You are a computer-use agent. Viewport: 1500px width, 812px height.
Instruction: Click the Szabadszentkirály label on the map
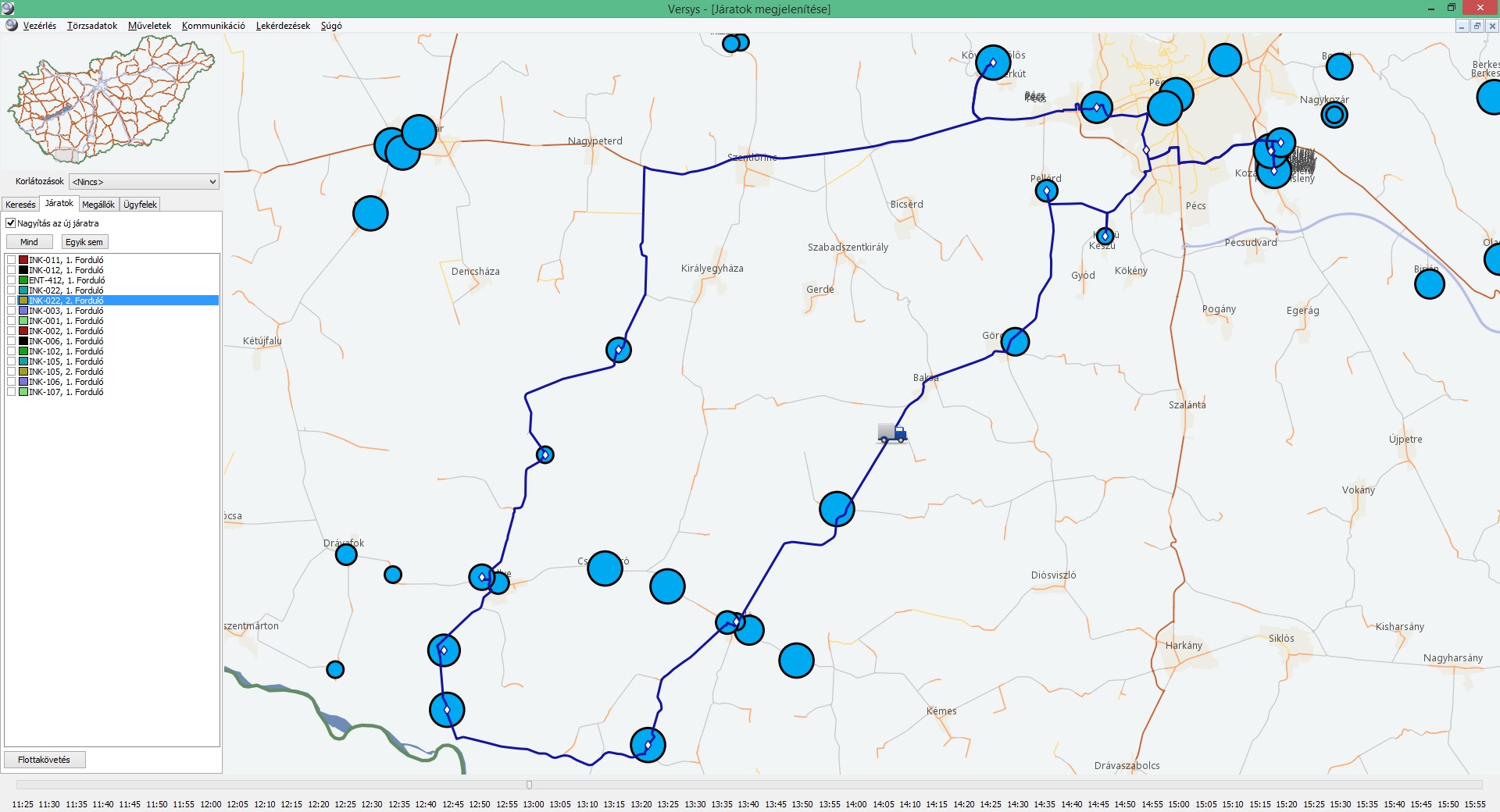[x=848, y=248]
